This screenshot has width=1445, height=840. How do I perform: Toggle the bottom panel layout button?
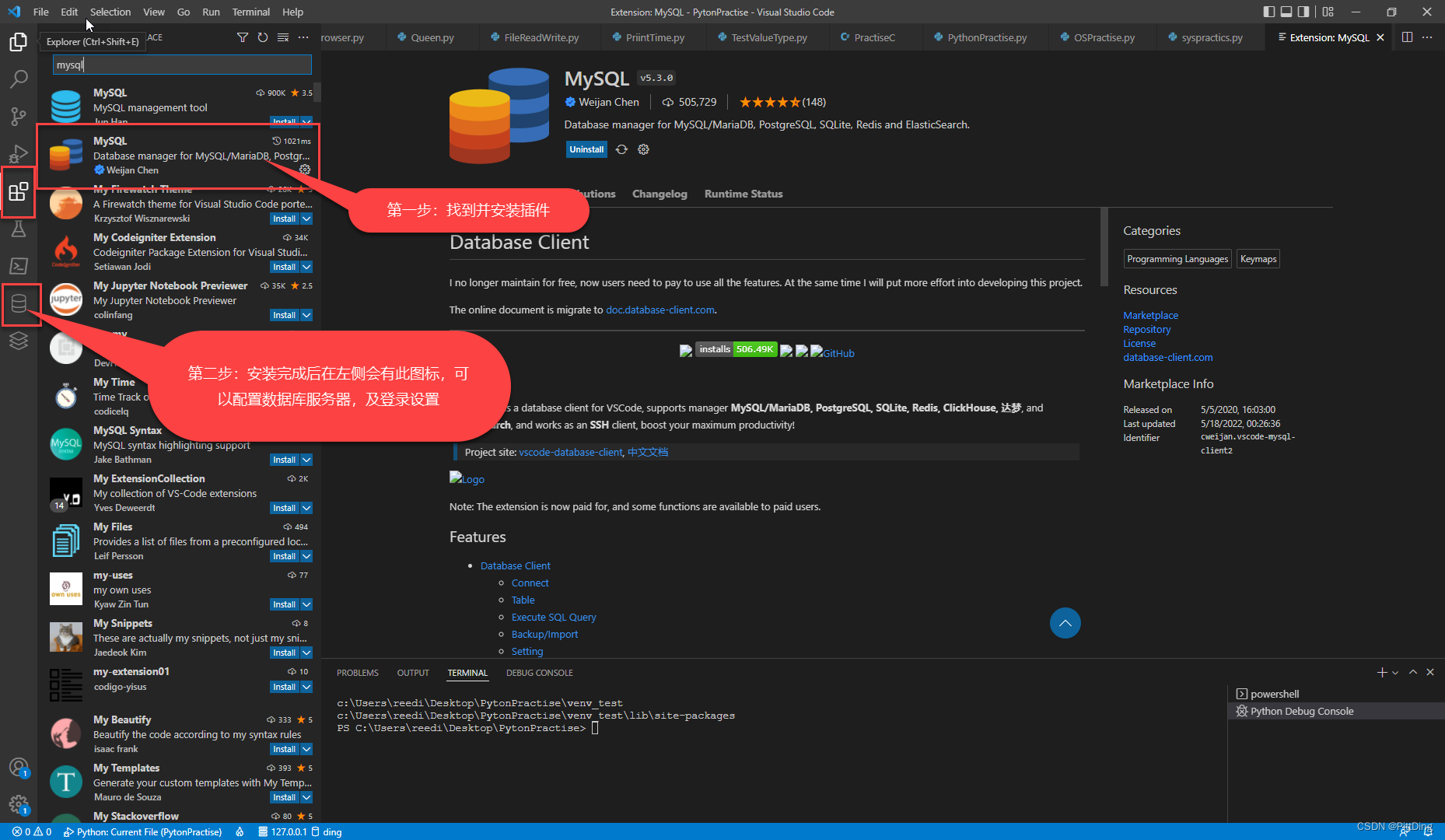1286,12
